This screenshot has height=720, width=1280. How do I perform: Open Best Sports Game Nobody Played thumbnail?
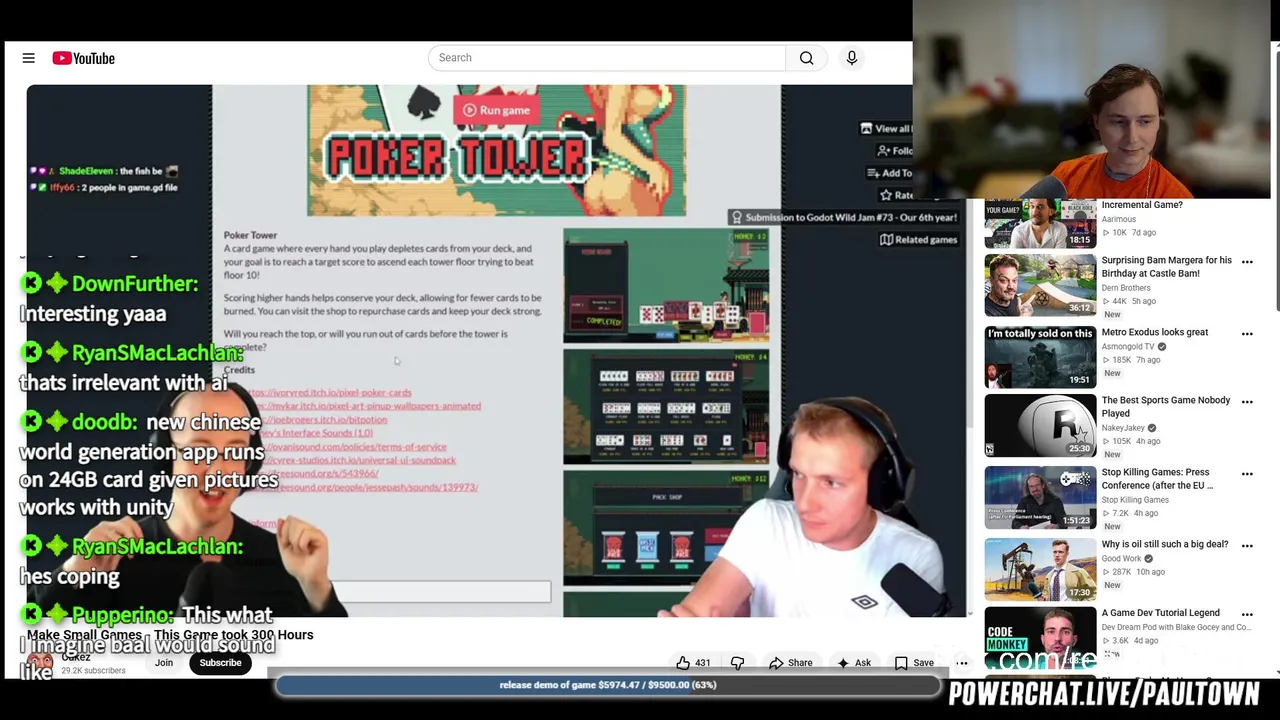[x=1040, y=425]
